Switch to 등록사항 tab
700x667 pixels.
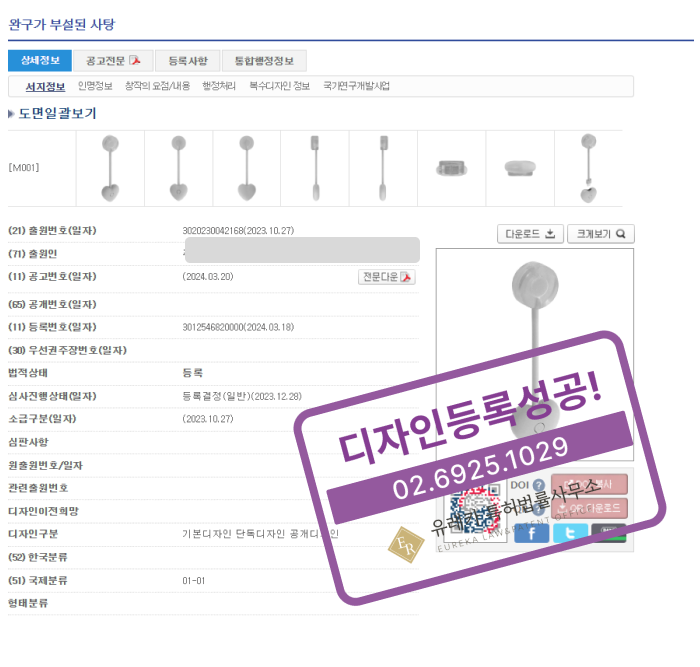click(x=187, y=60)
